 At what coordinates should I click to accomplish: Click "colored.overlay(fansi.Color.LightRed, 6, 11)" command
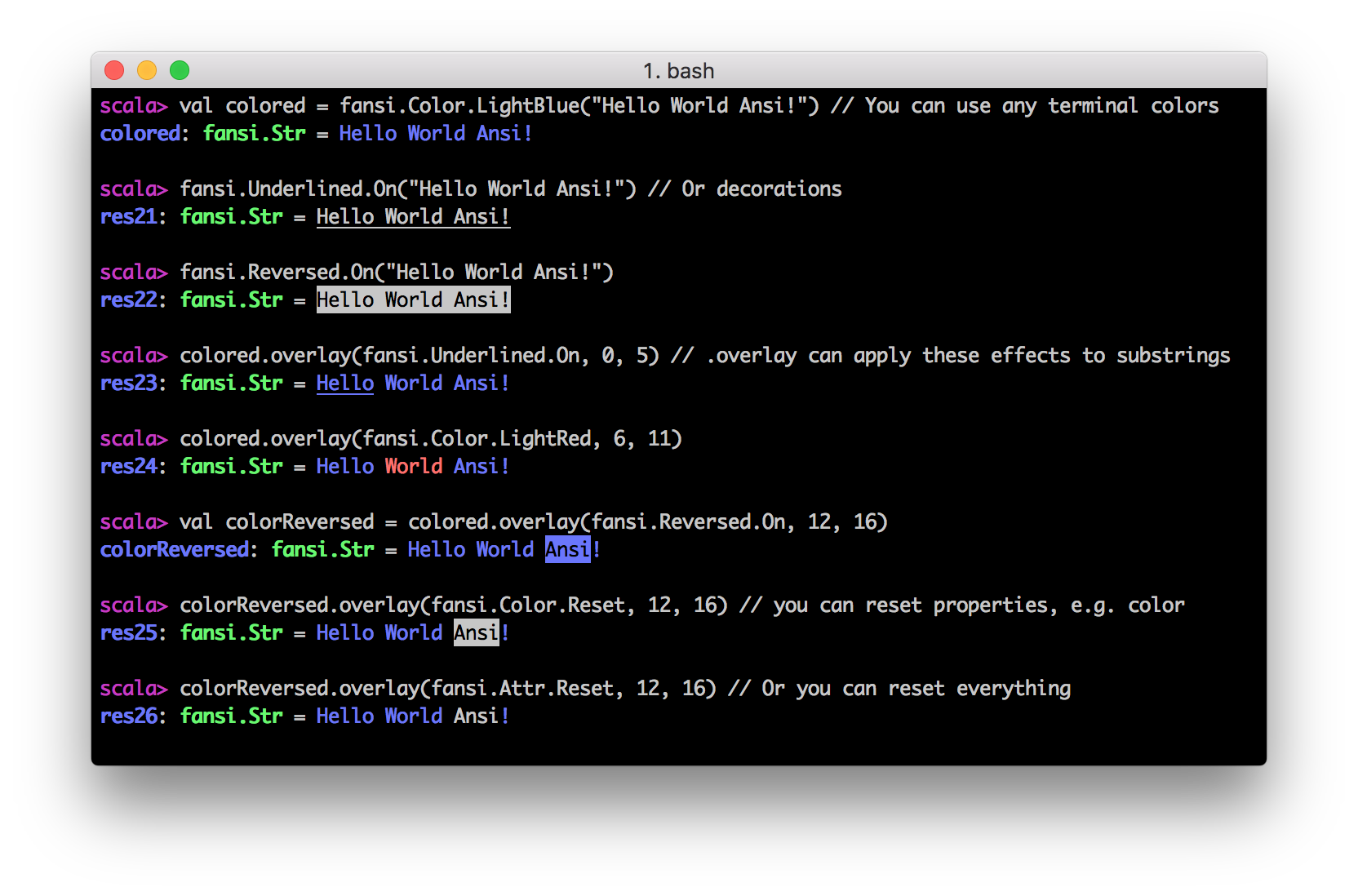[430, 439]
